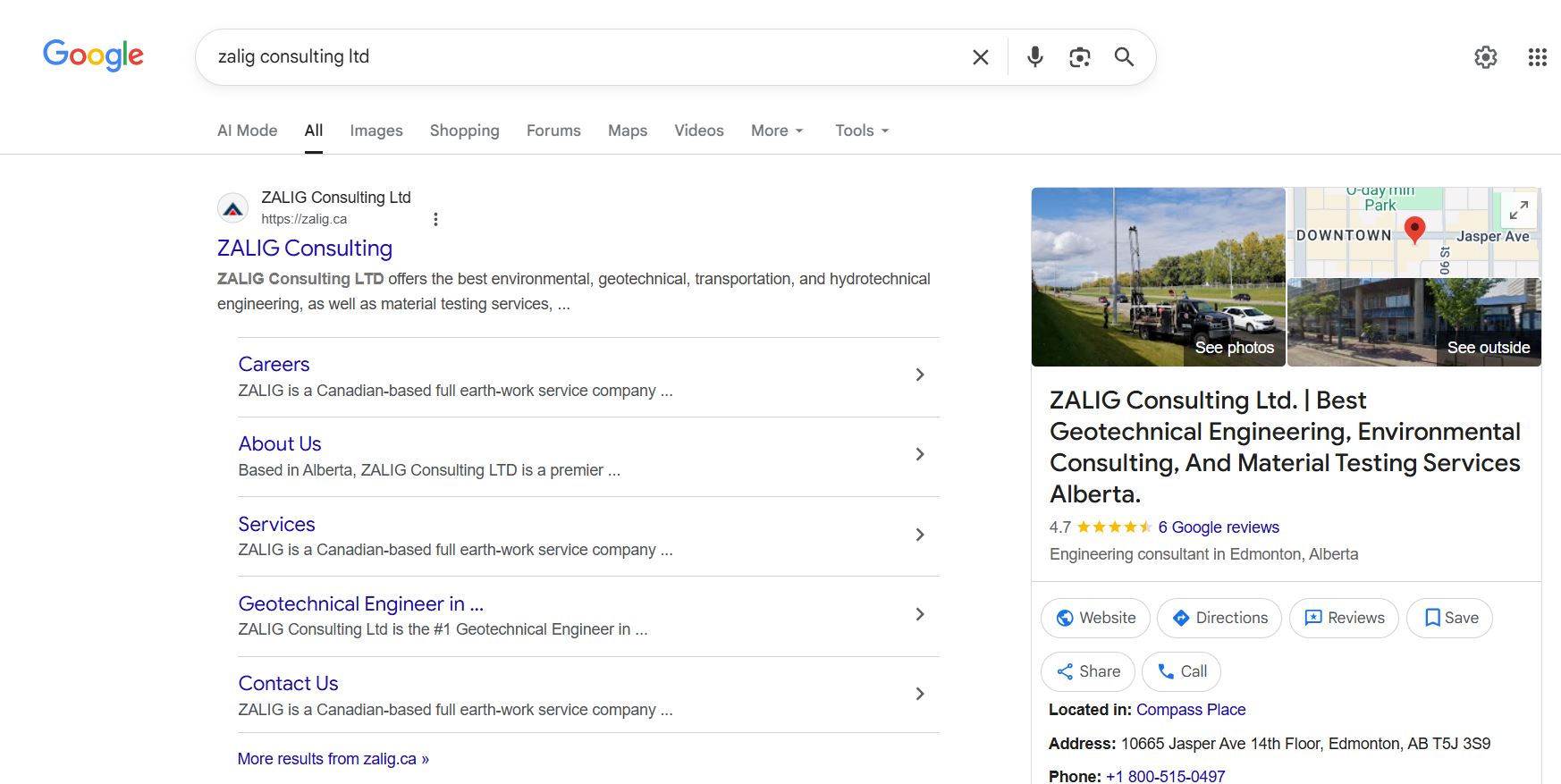
Task: Click into the search input field
Action: point(581,57)
